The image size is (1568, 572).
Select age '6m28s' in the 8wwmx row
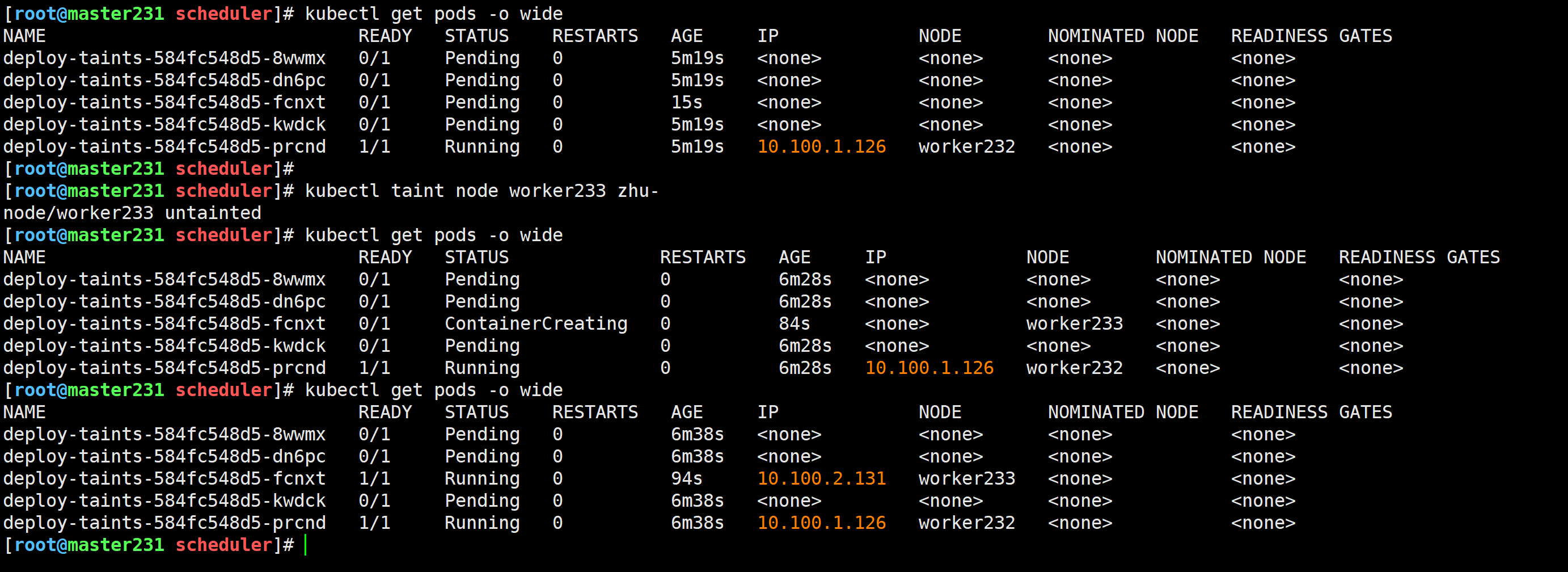pos(805,279)
